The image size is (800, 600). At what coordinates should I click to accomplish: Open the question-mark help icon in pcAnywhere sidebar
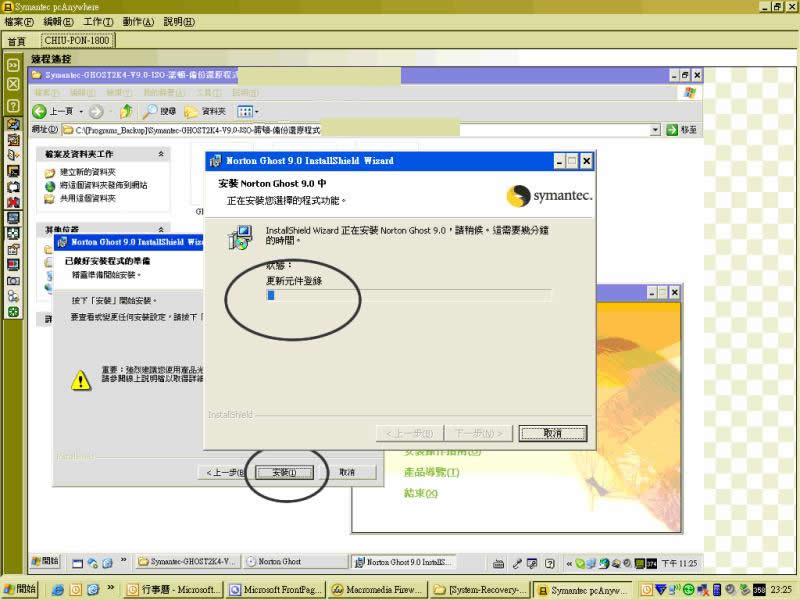13,106
